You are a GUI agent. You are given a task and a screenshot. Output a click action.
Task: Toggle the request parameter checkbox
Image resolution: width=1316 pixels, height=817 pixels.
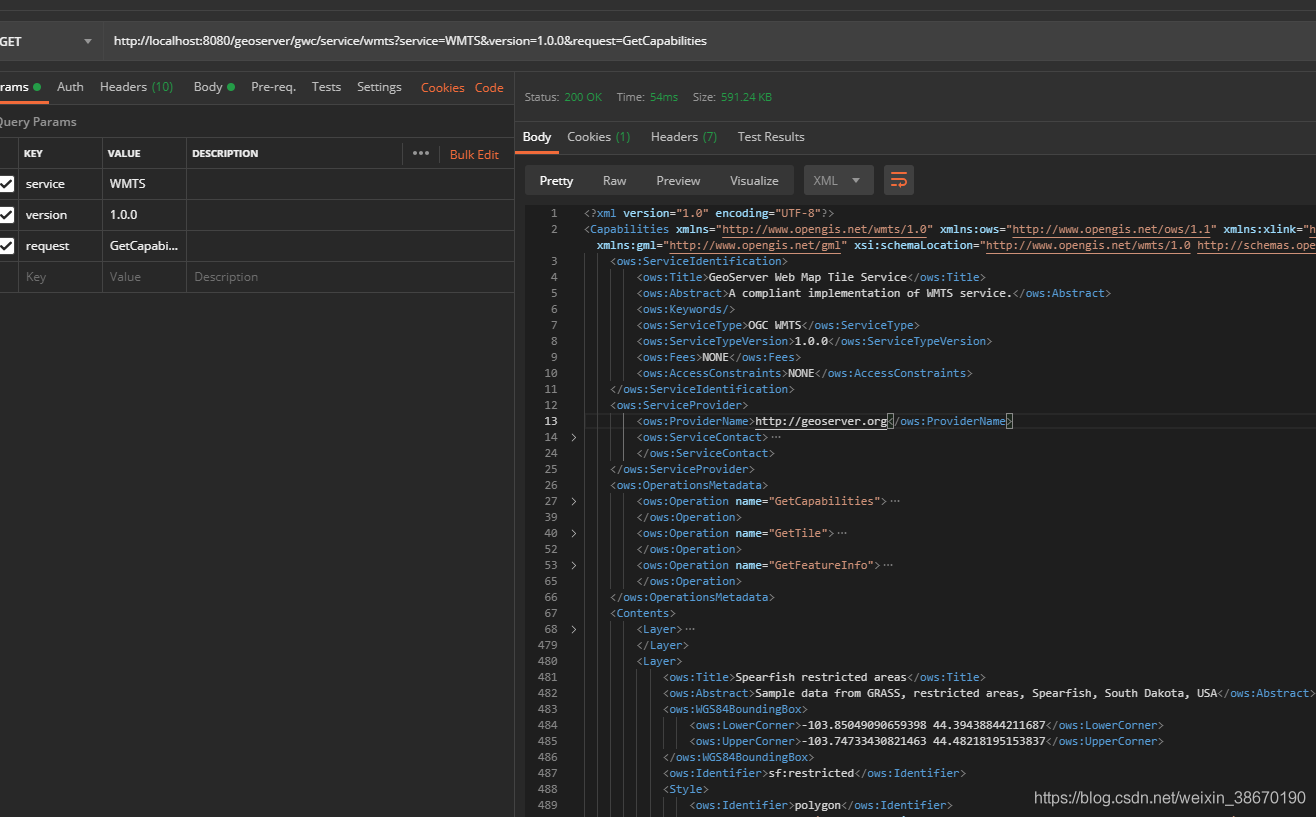click(x=7, y=246)
